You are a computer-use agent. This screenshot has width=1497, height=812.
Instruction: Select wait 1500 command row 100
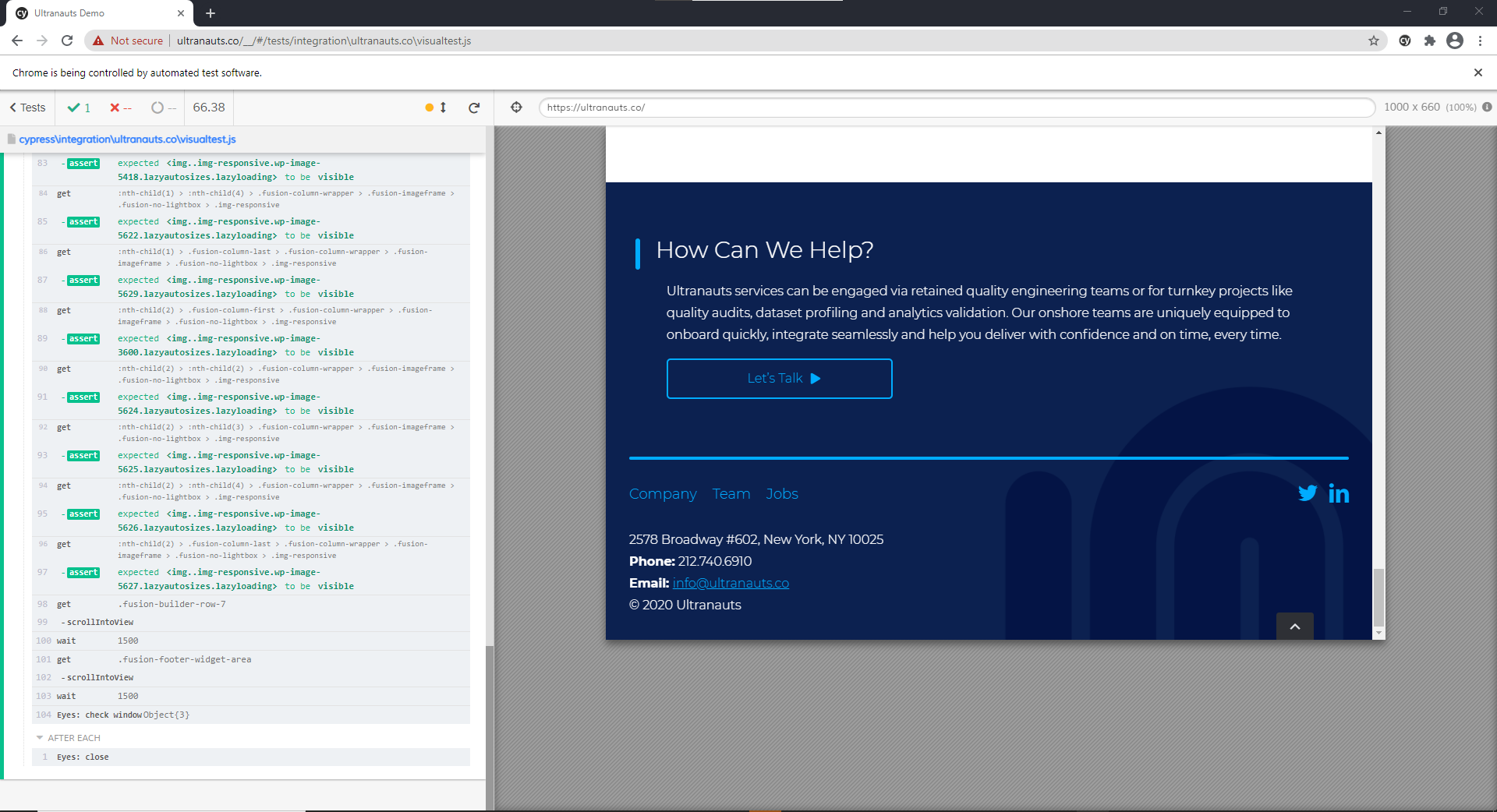[251, 641]
